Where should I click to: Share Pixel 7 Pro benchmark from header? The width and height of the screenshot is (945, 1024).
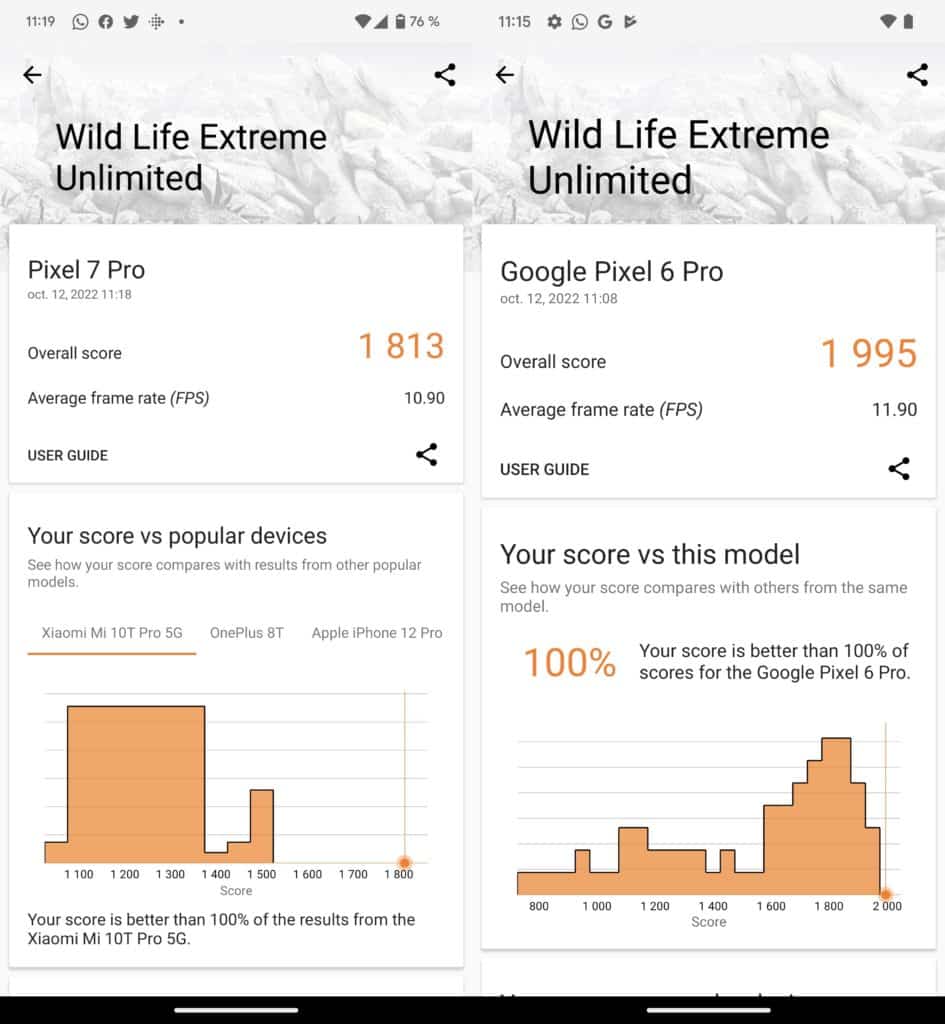(x=445, y=74)
